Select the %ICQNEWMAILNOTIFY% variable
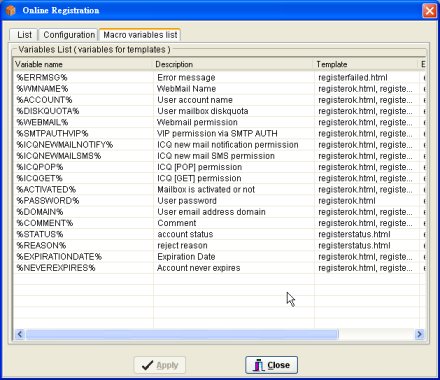Viewport: 440px width, 380px height. [65, 145]
